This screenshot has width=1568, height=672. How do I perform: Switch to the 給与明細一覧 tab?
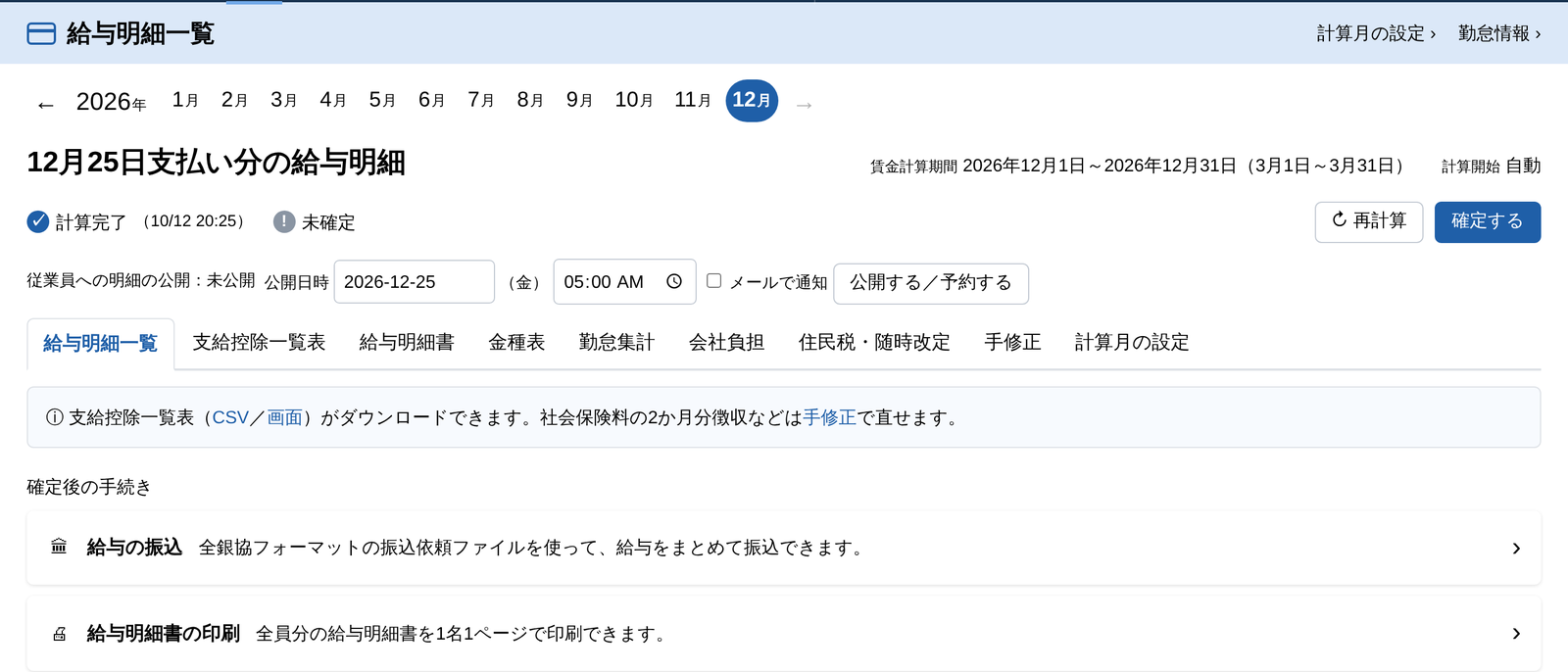click(100, 343)
